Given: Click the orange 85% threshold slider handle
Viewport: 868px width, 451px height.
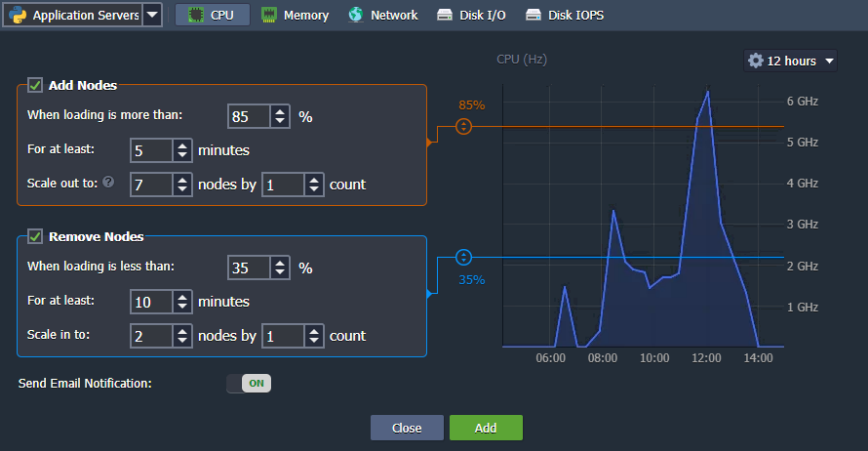Looking at the screenshot, I should point(463,127).
